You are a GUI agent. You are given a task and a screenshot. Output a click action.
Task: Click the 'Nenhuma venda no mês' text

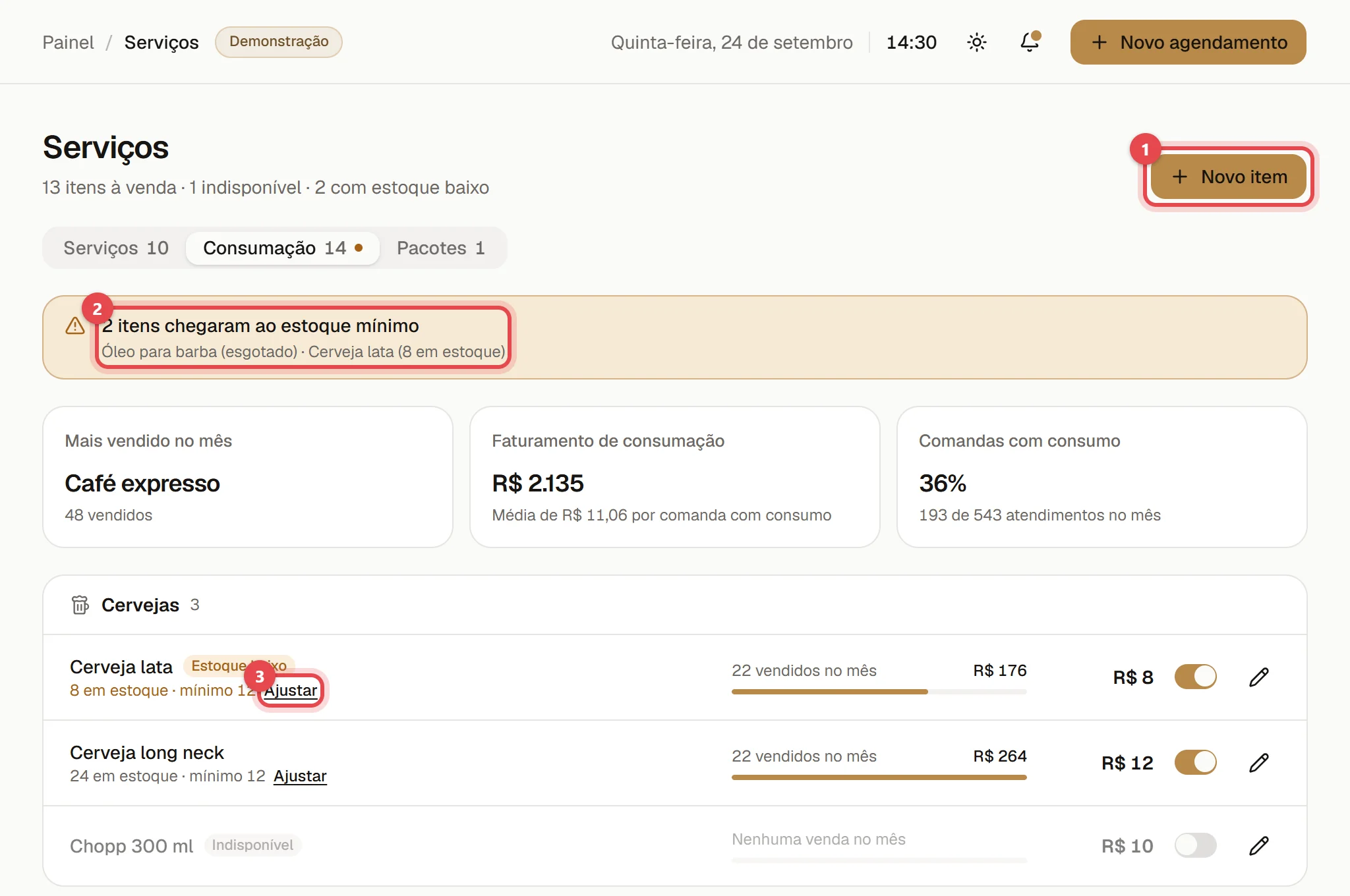[819, 839]
